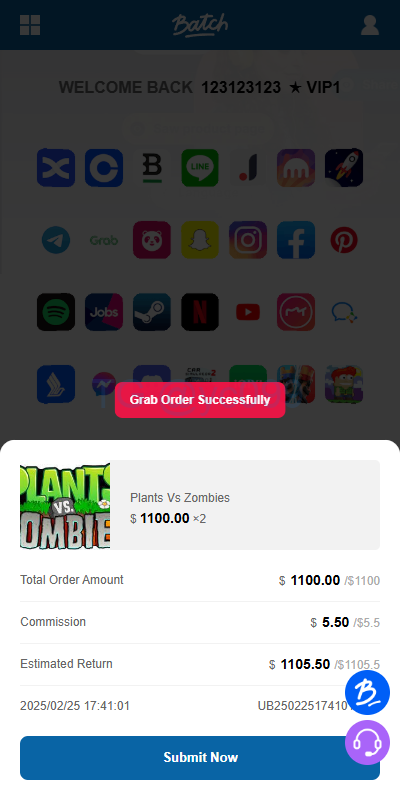The image size is (400, 794).
Task: Tap the blue Batch floating button
Action: (368, 693)
